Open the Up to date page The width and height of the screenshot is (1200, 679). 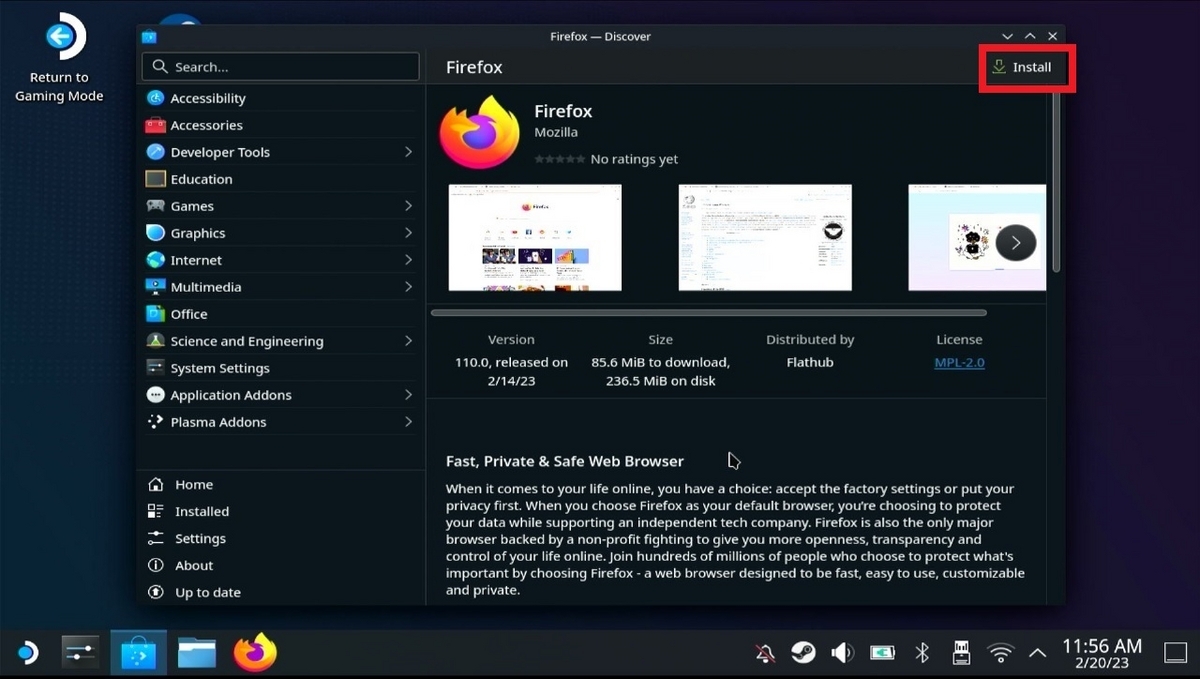(281, 592)
